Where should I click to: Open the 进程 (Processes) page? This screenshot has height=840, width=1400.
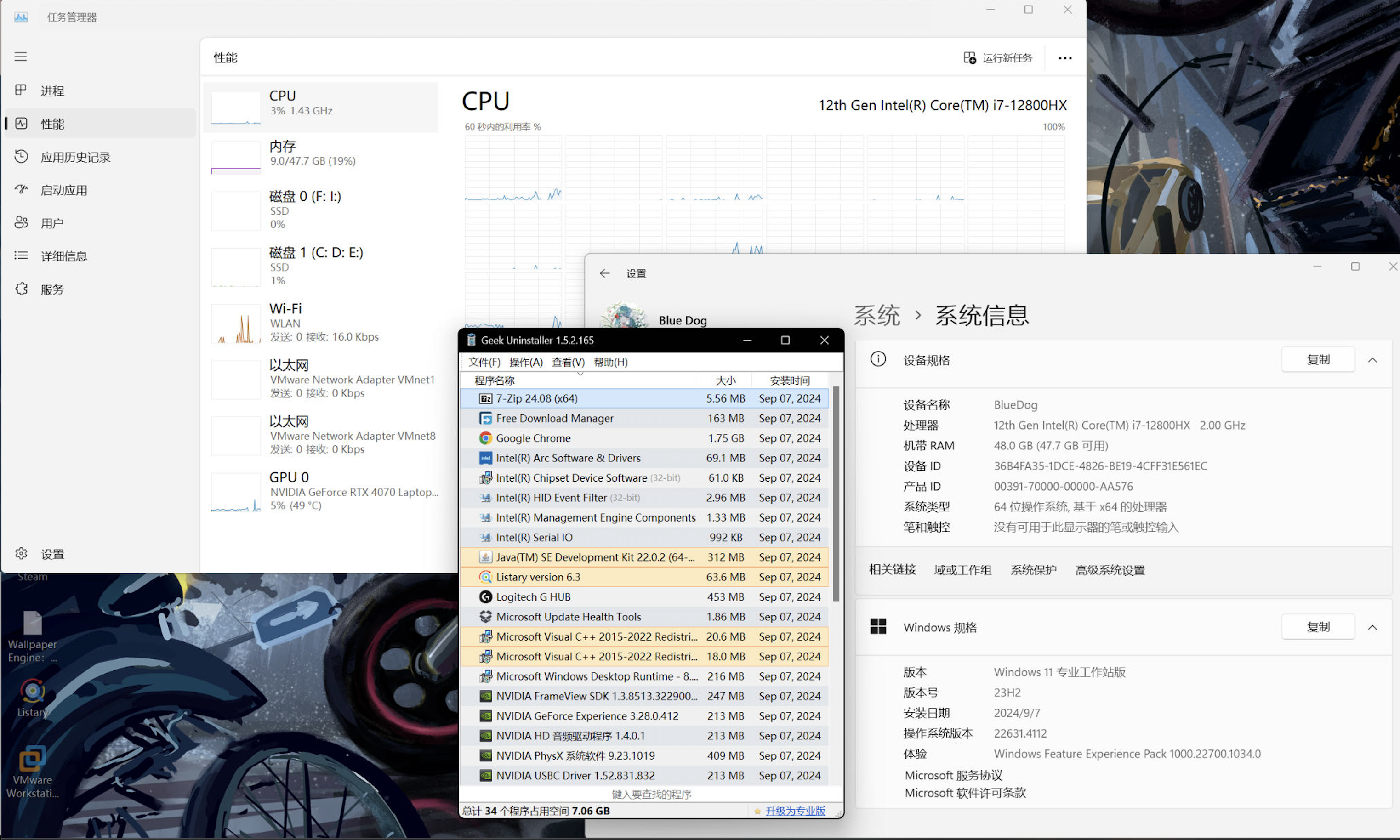click(52, 91)
